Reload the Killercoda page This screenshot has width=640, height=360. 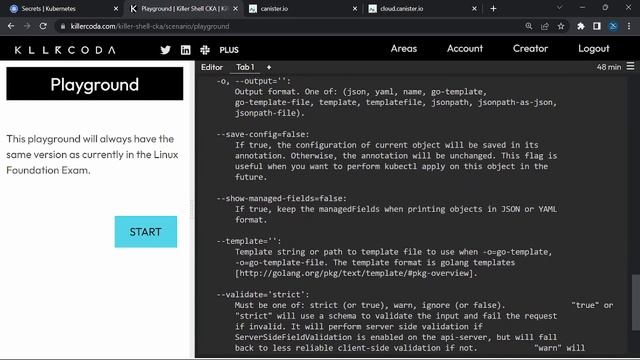point(43,26)
